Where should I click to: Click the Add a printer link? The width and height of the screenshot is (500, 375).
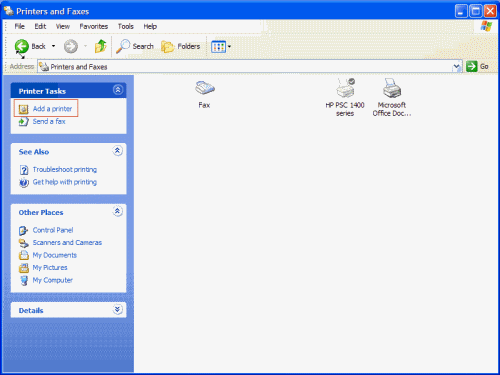[x=52, y=109]
